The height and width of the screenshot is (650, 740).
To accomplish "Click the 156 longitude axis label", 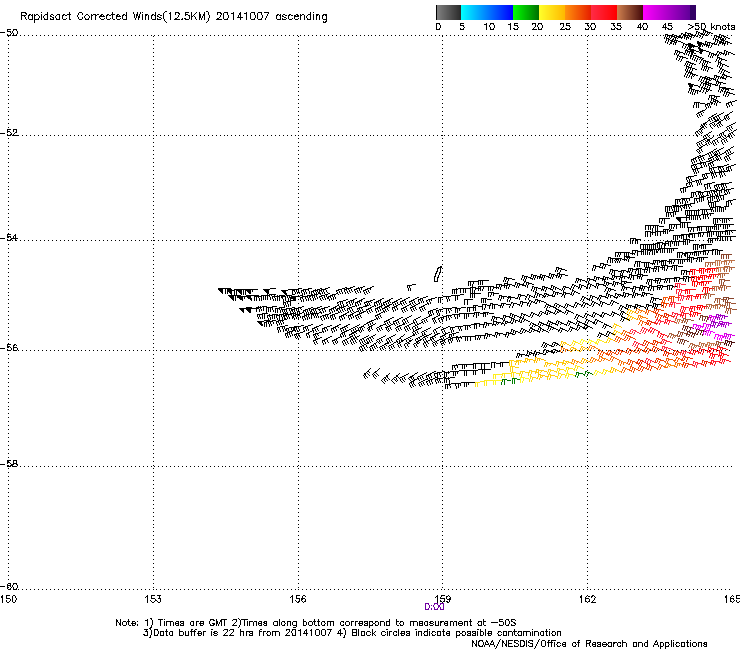I will (298, 599).
